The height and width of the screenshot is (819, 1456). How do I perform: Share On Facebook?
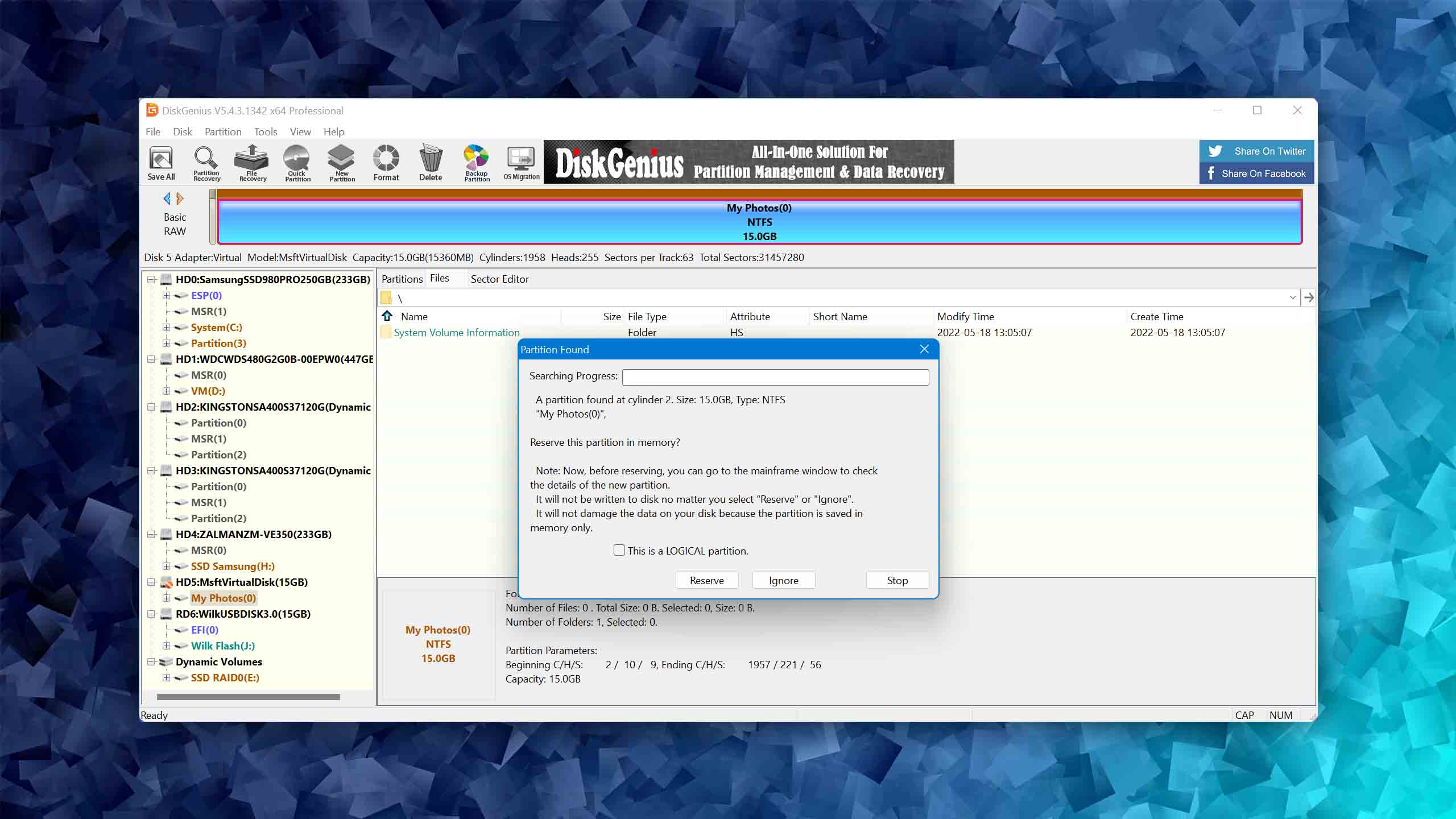(1257, 173)
